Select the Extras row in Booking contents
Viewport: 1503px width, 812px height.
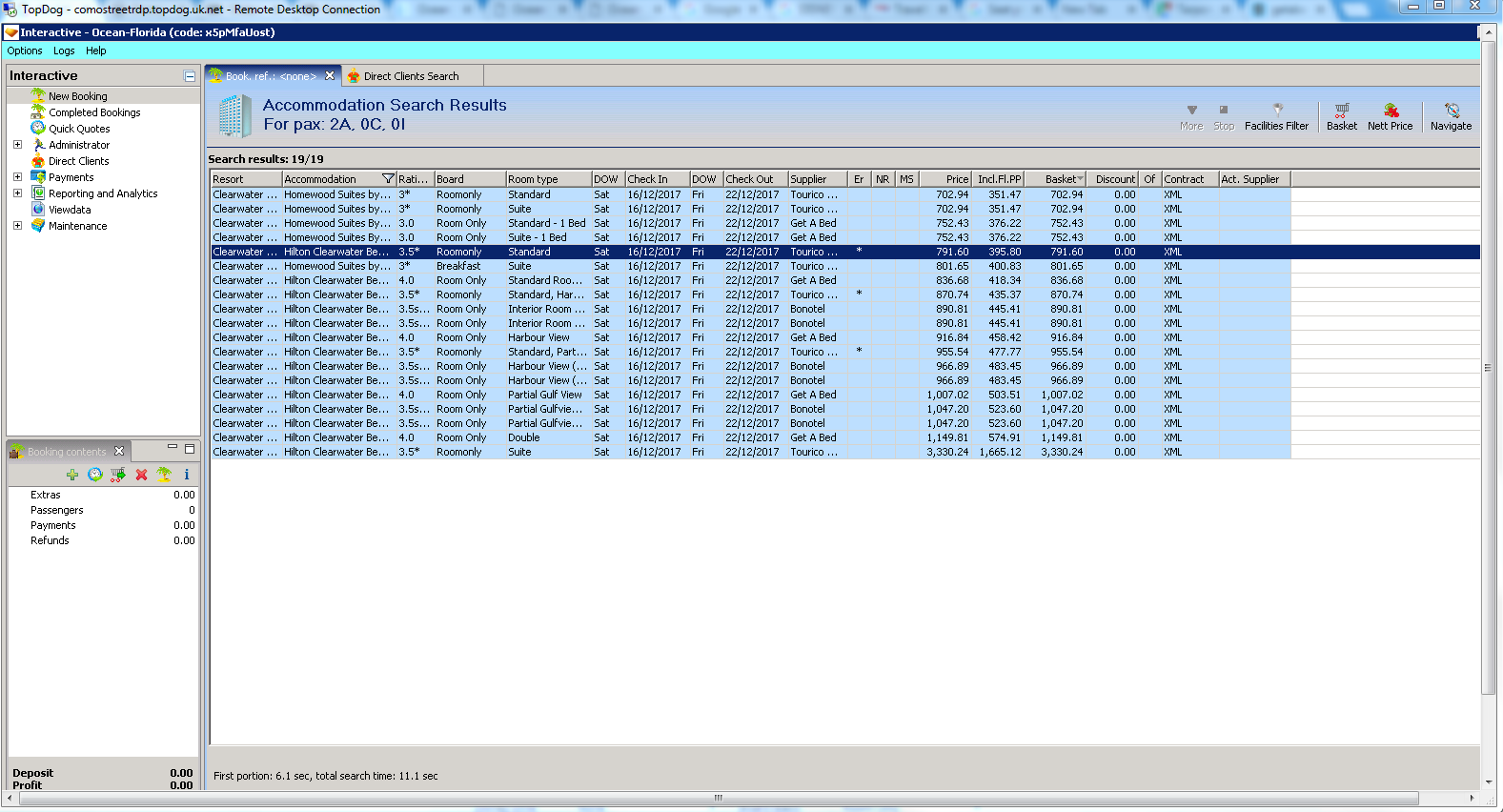click(103, 495)
